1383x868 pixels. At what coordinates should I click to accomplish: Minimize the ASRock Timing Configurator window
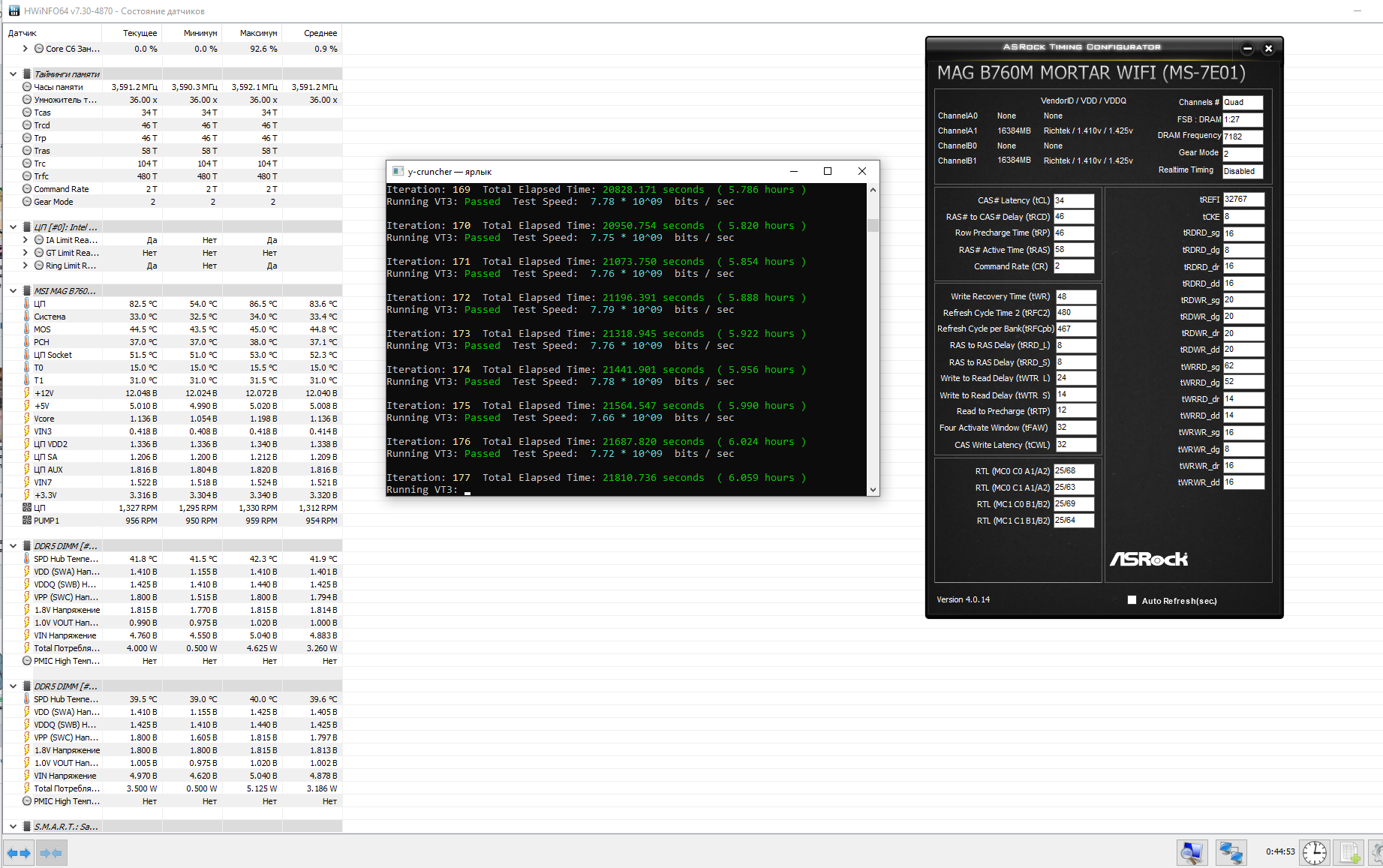[x=1247, y=49]
